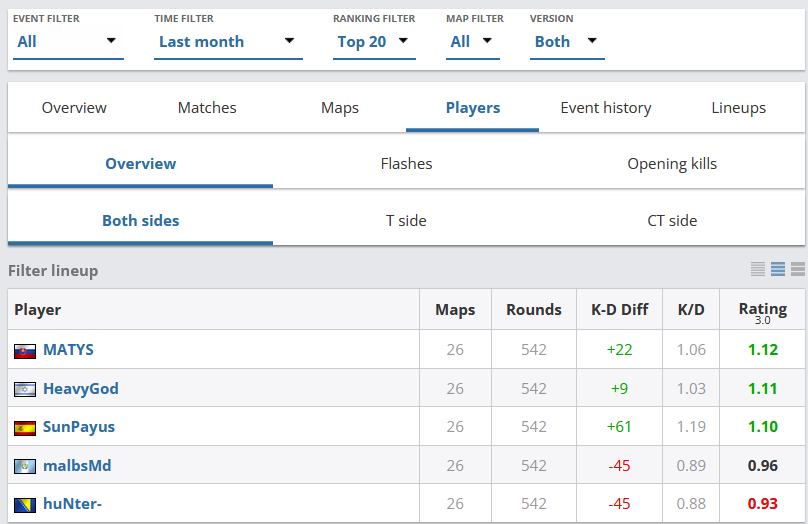This screenshot has height=524, width=808.
Task: Open the Ranking Filter Top 20 dropdown
Action: [x=374, y=41]
